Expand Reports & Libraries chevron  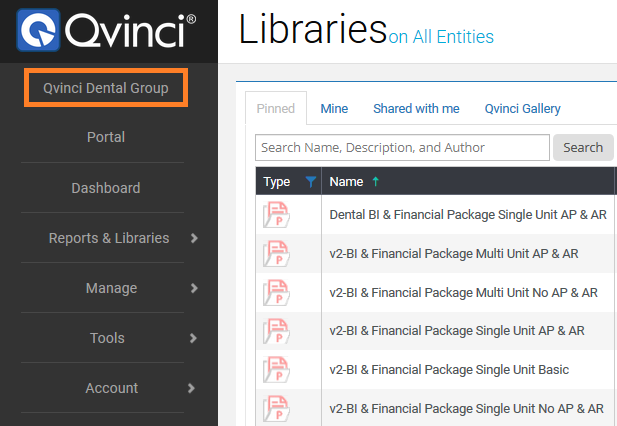click(x=194, y=238)
